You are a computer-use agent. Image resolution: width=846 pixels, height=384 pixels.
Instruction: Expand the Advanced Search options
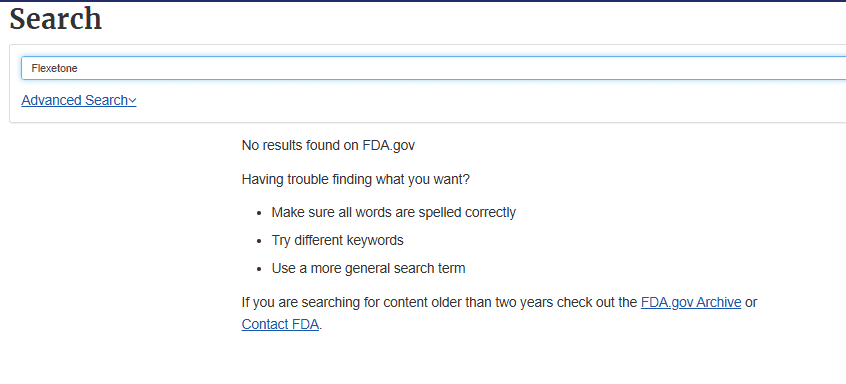[79, 100]
